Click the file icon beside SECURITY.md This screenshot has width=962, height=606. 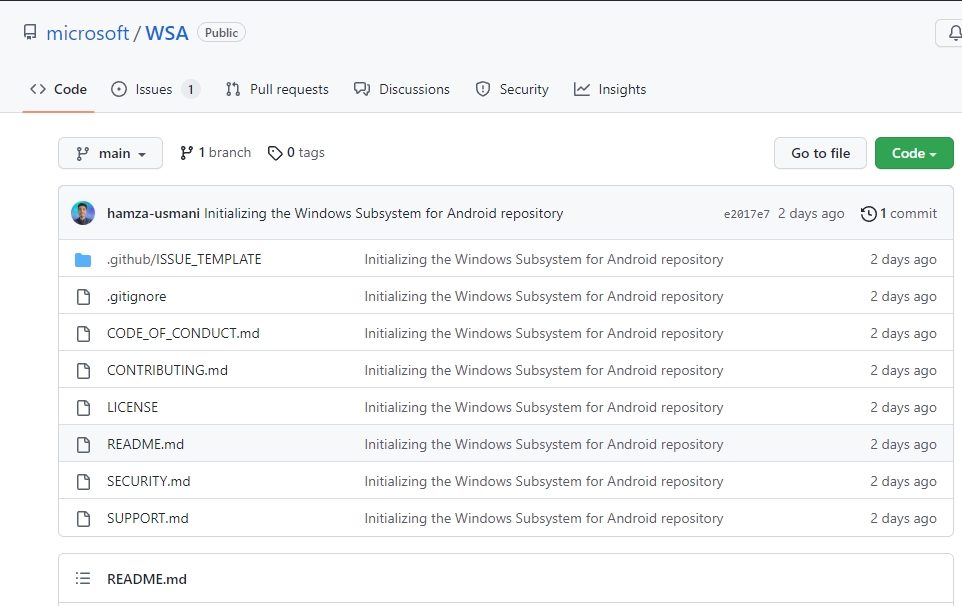pos(83,481)
